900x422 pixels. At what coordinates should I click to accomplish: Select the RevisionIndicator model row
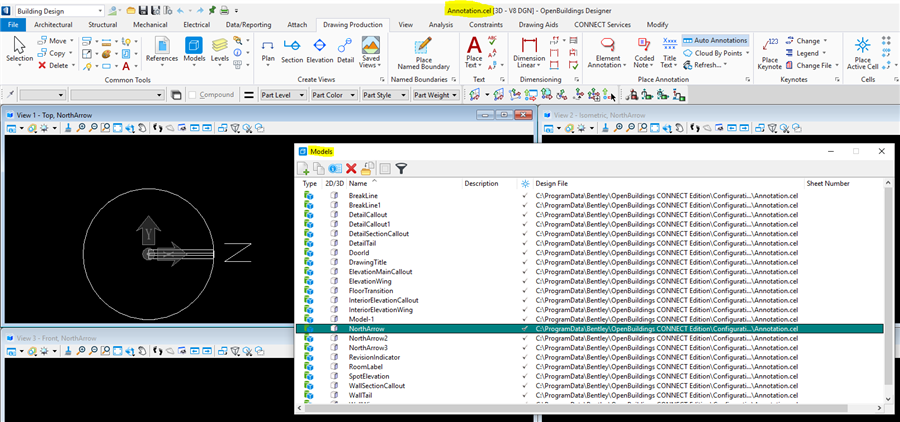[x=590, y=357]
